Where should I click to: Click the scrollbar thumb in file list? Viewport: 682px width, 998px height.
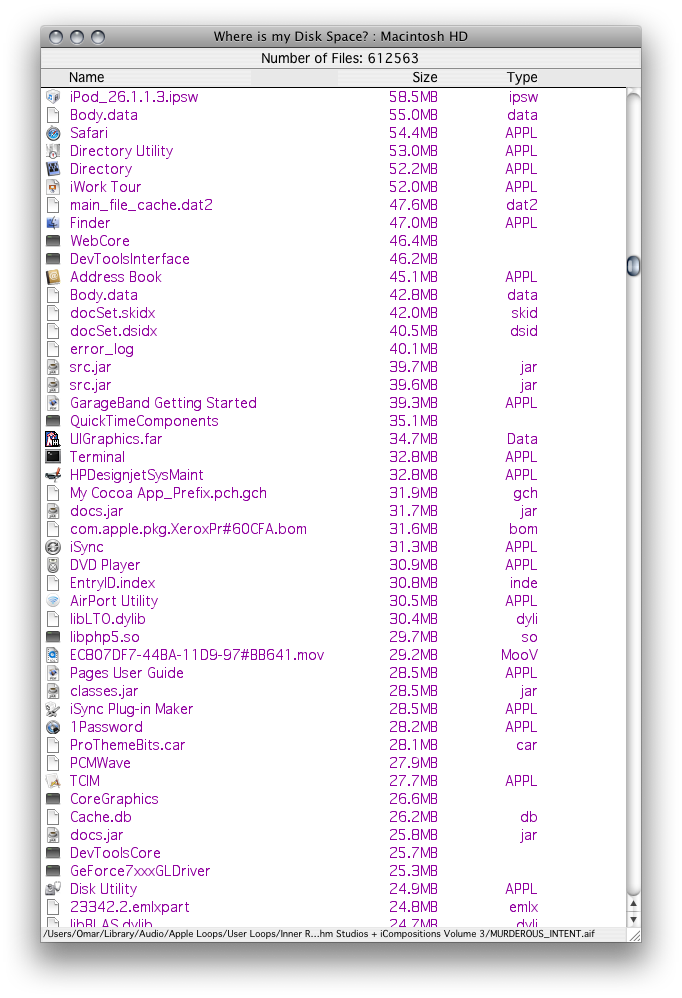[x=633, y=266]
